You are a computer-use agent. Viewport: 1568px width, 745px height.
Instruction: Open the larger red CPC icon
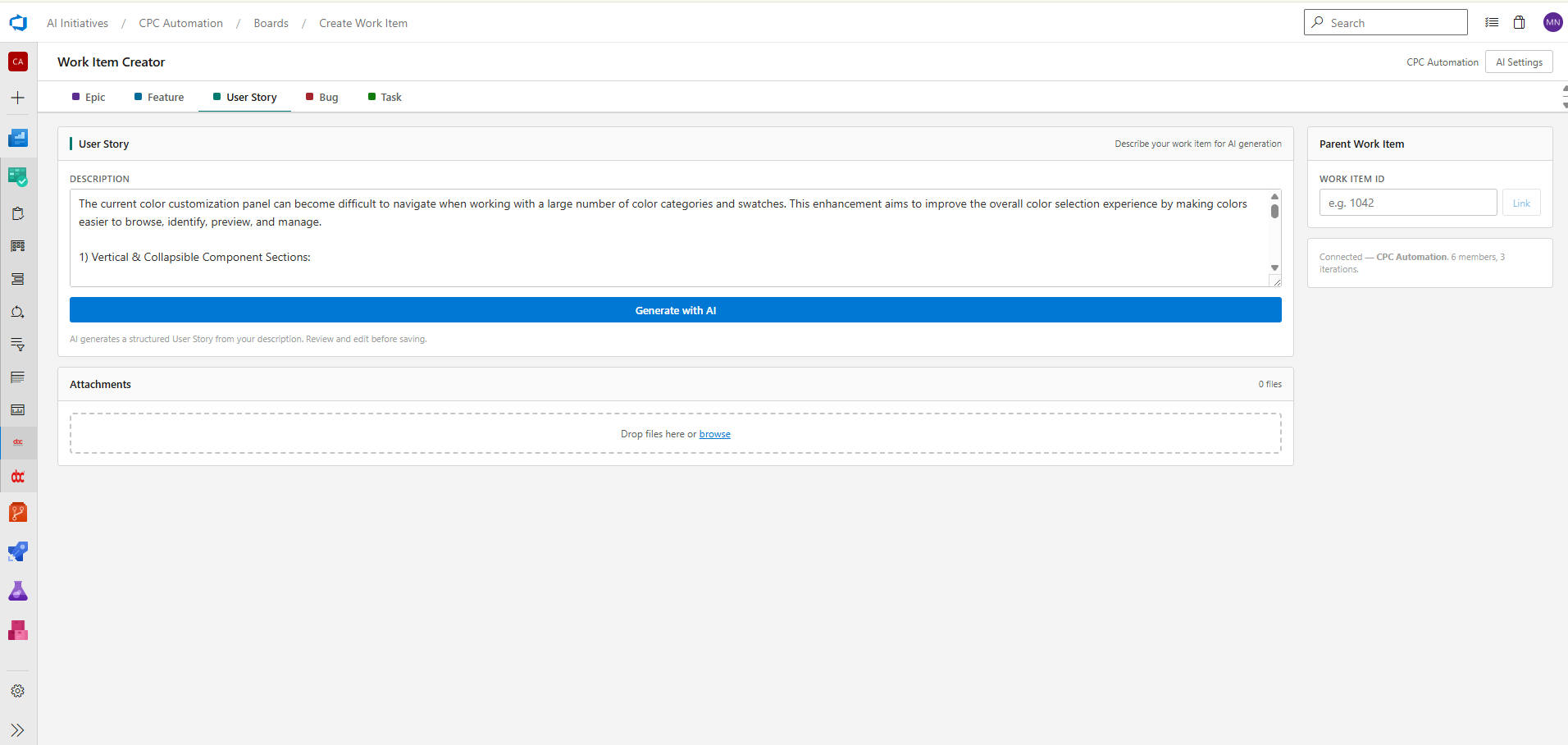(18, 477)
